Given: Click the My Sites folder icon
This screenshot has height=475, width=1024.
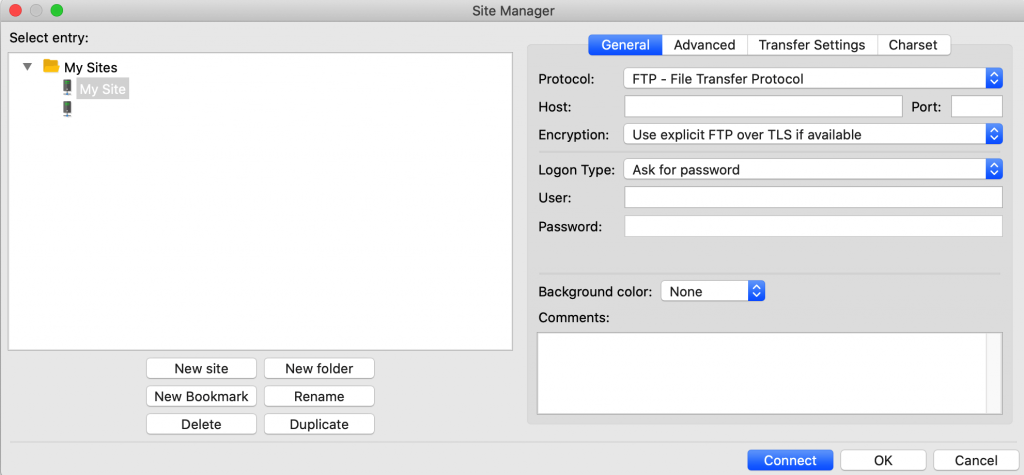Looking at the screenshot, I should coord(51,67).
